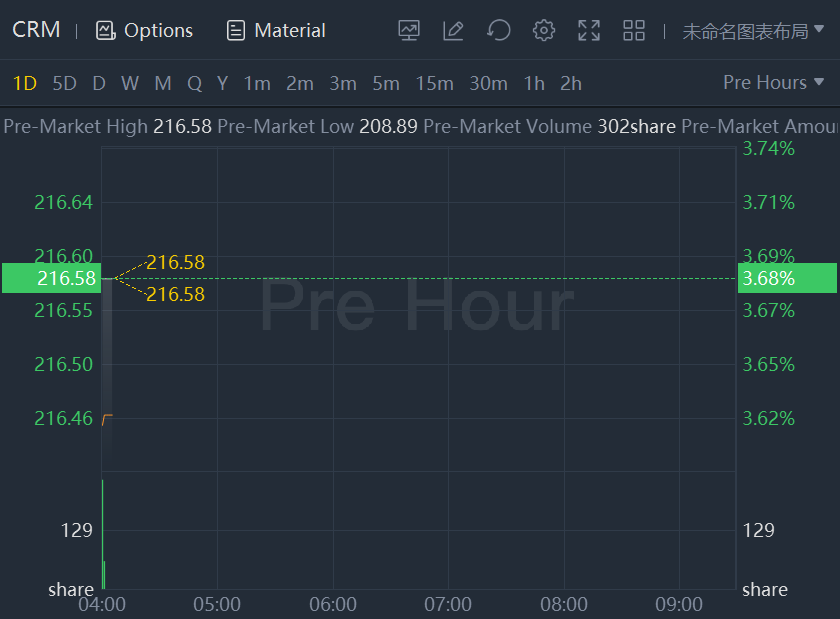The height and width of the screenshot is (619, 840).
Task: Select the 1D timeframe tab
Action: [24, 83]
